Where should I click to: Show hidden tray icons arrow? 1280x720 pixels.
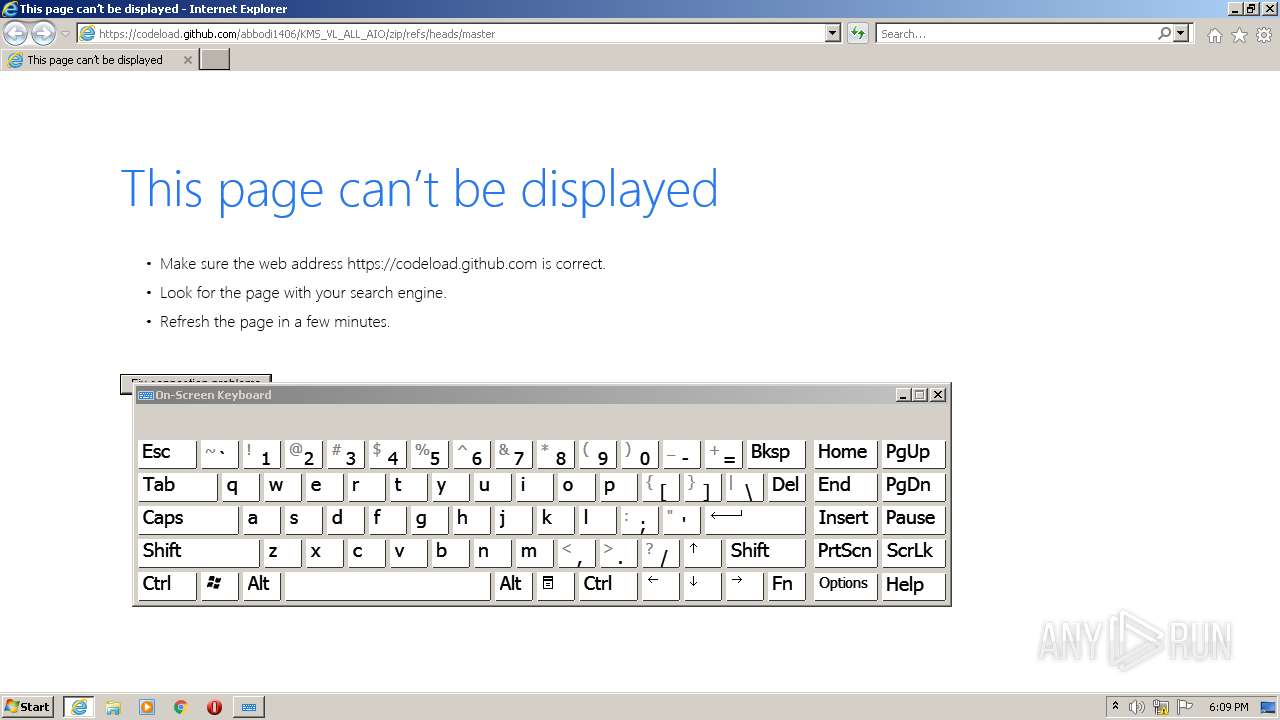(x=1115, y=707)
